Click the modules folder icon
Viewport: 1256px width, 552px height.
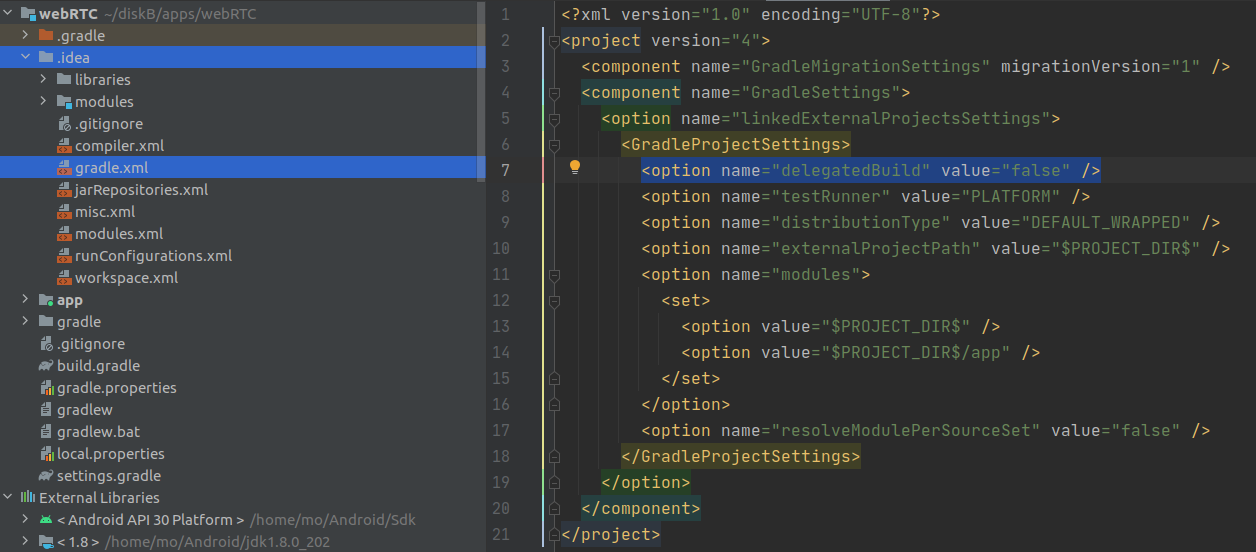coord(63,102)
